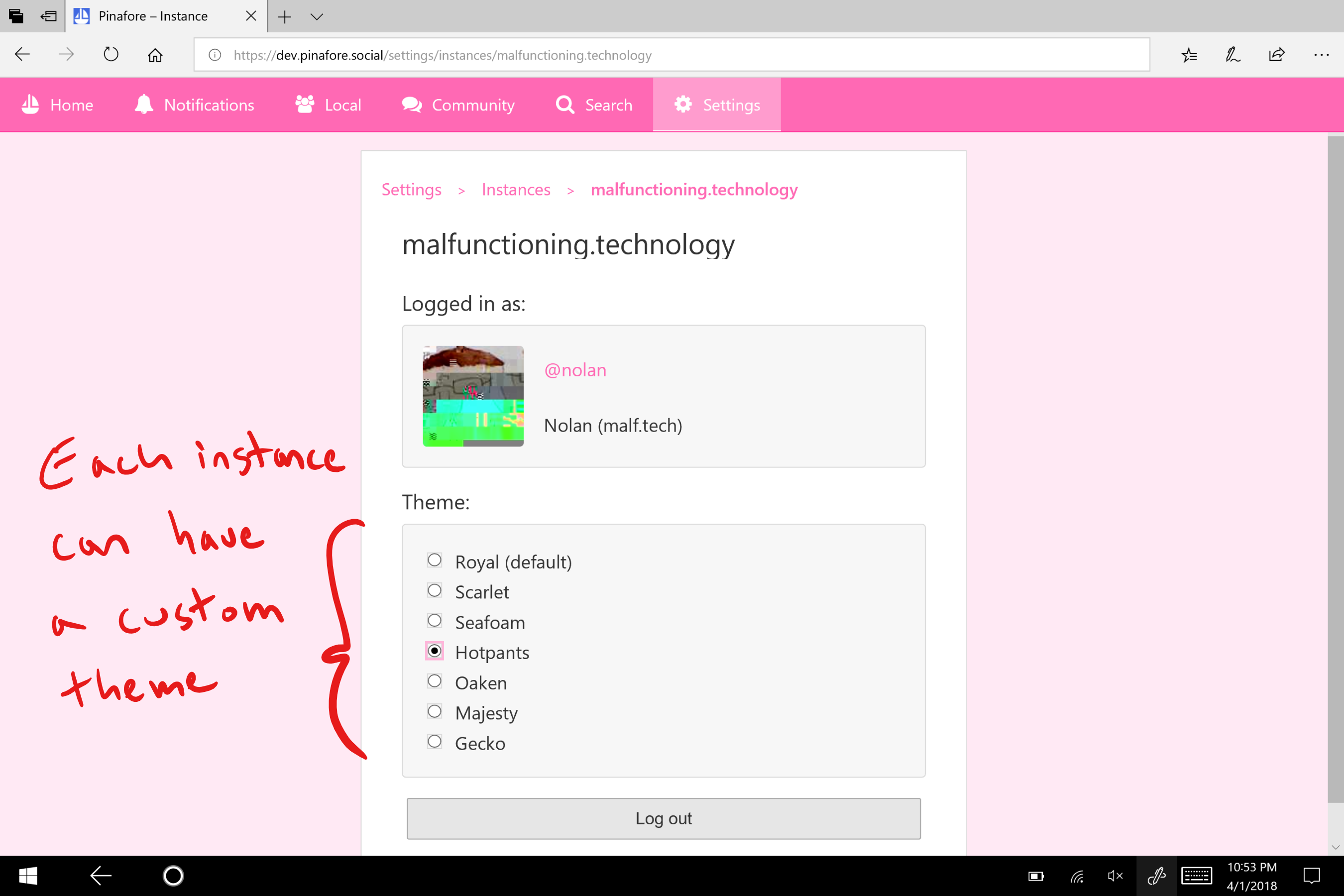Click the scrollbar down arrow
Screen dimensions: 1344x896
point(1335,847)
